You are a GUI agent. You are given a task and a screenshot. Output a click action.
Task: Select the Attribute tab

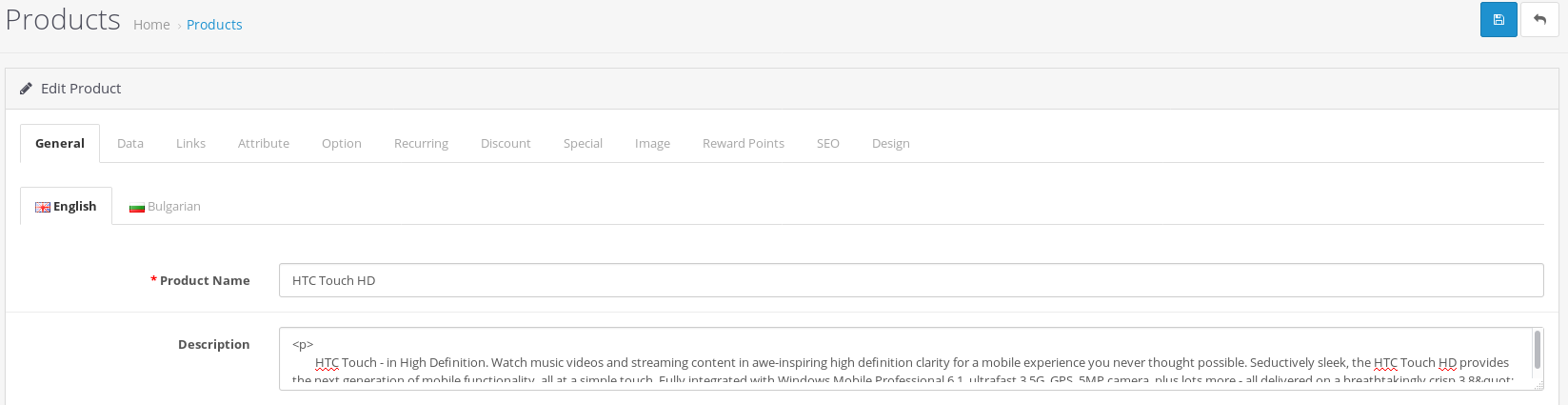[264, 144]
